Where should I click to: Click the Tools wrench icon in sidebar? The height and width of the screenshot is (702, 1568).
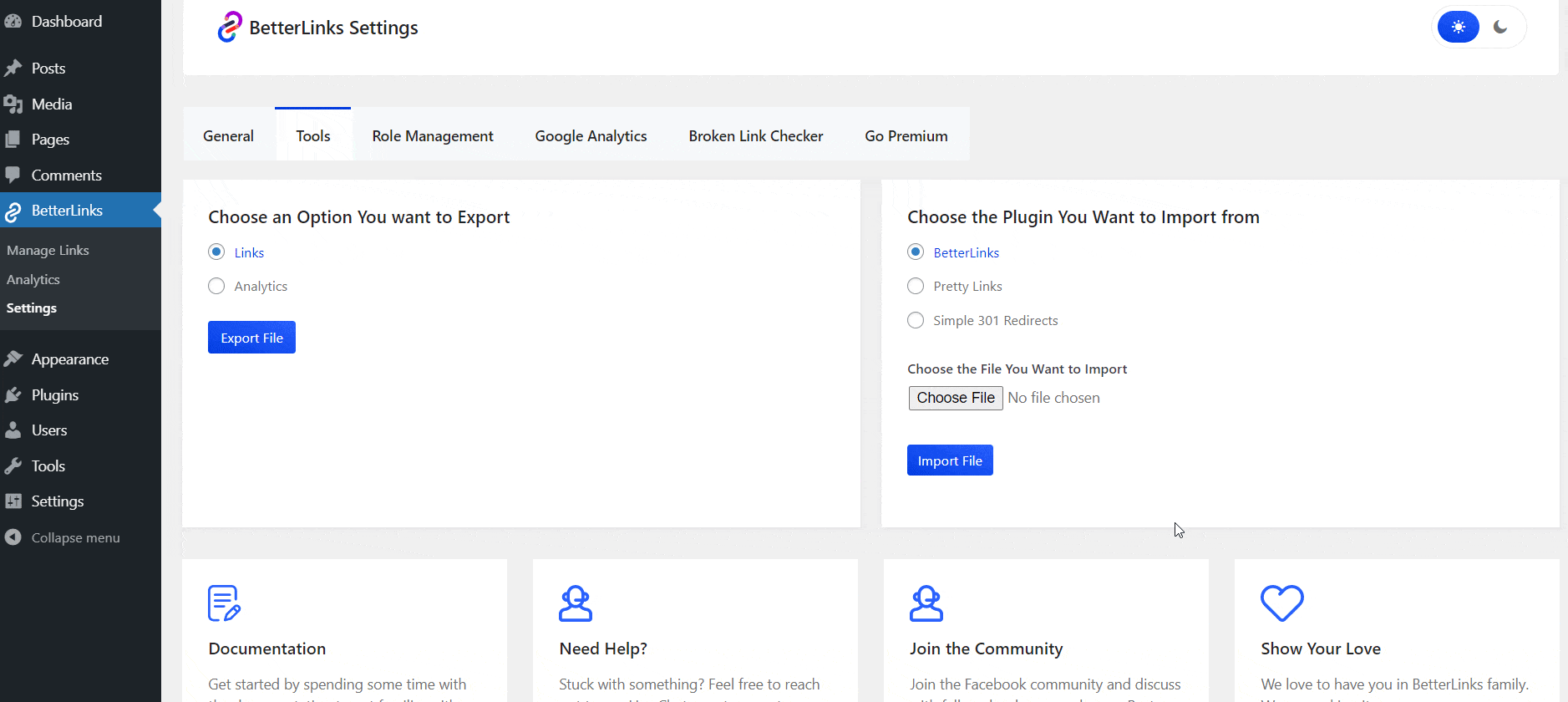click(13, 466)
